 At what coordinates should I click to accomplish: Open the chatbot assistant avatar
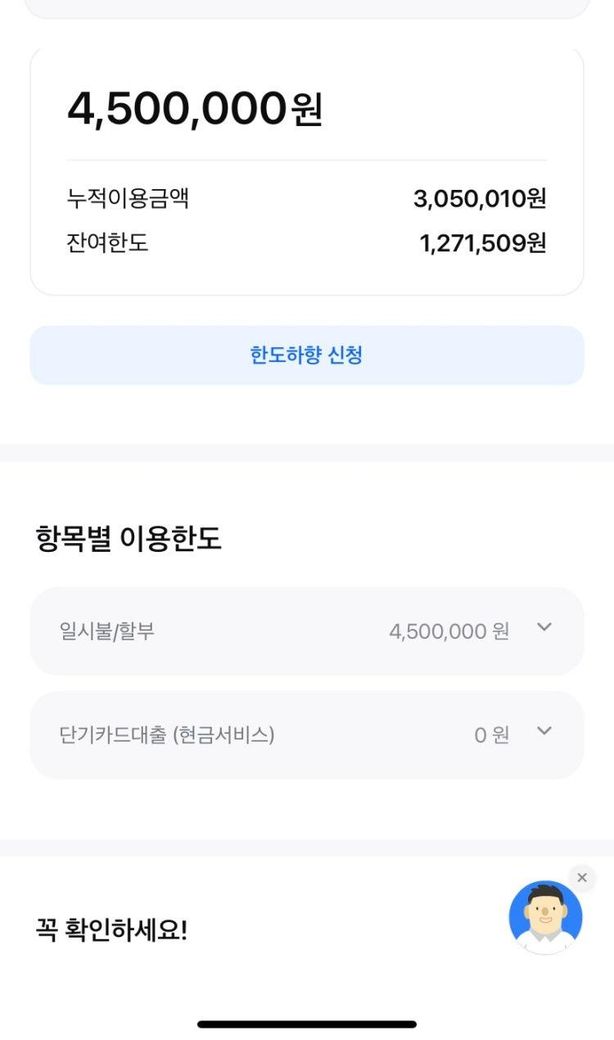(x=545, y=916)
